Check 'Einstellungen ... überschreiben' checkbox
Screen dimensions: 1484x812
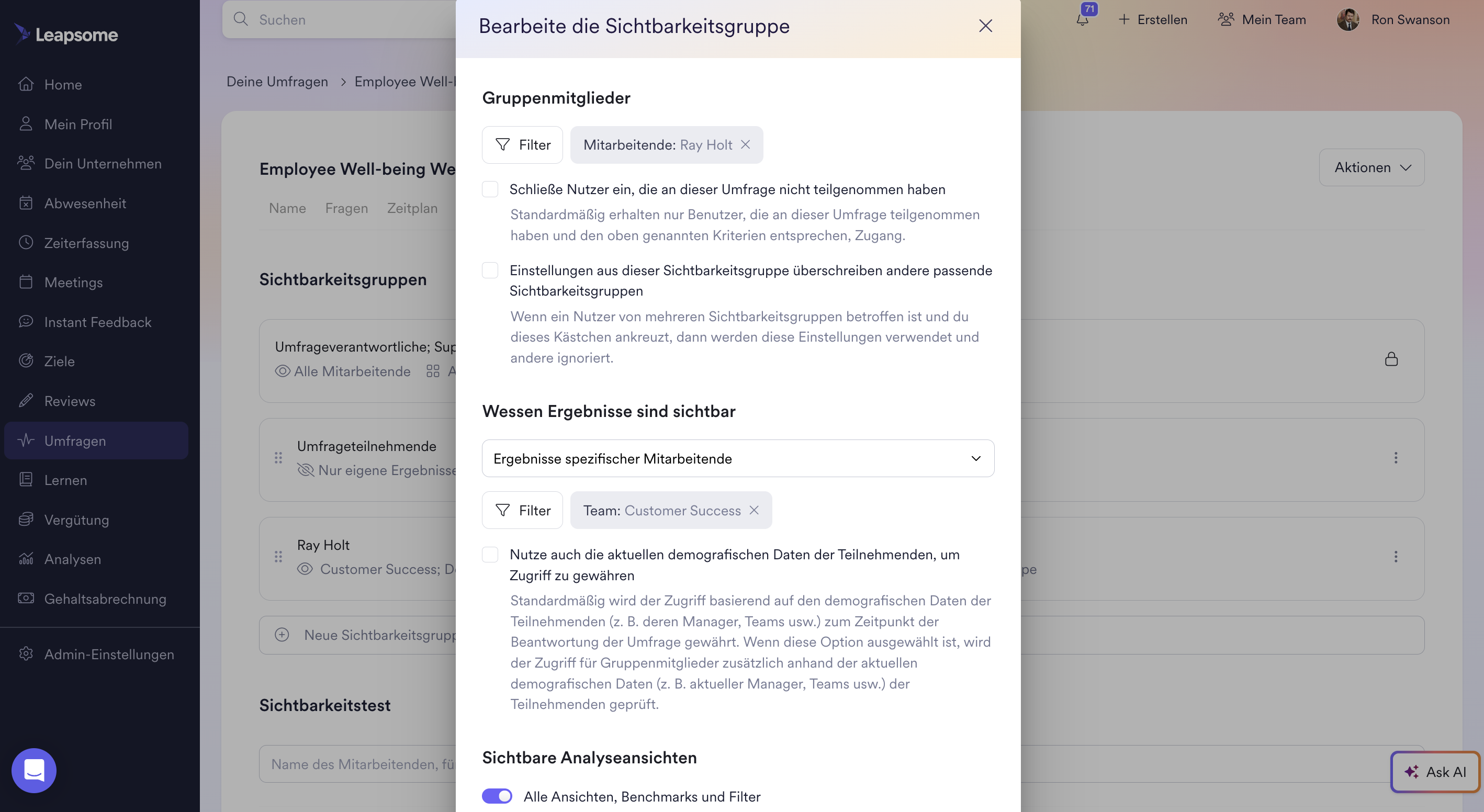coord(490,270)
